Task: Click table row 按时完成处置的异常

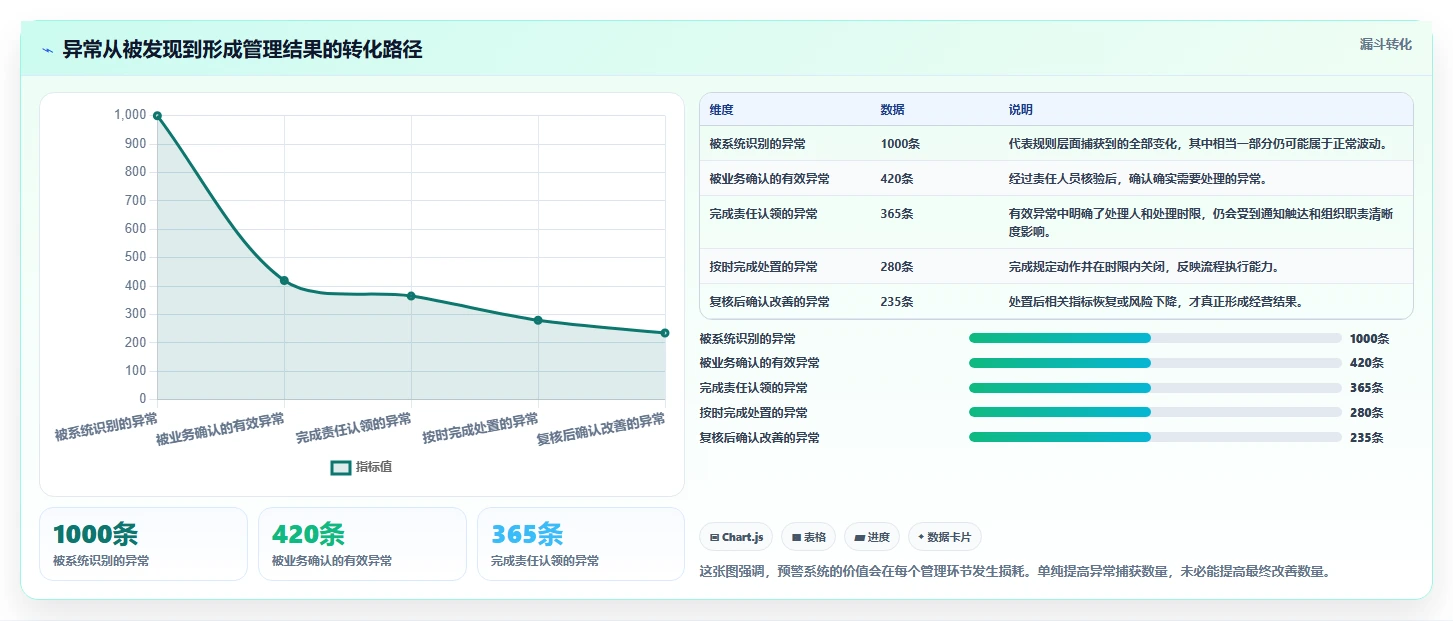Action: click(x=1056, y=267)
